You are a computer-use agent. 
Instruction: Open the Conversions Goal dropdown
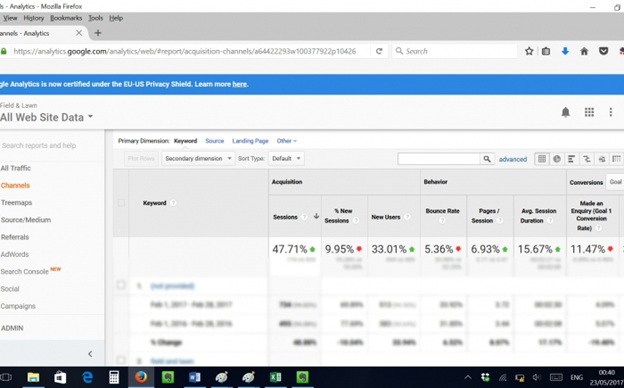point(615,182)
